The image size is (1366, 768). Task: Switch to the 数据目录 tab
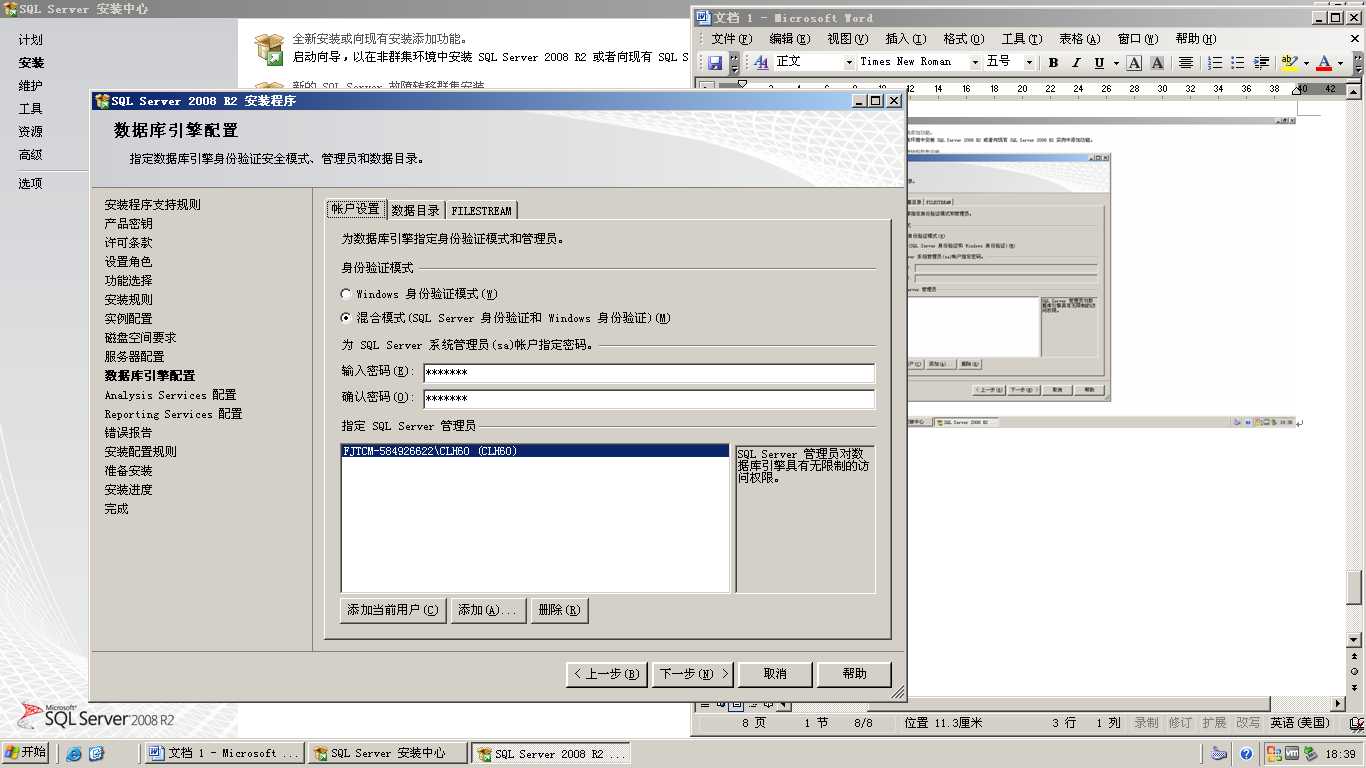[x=415, y=210]
